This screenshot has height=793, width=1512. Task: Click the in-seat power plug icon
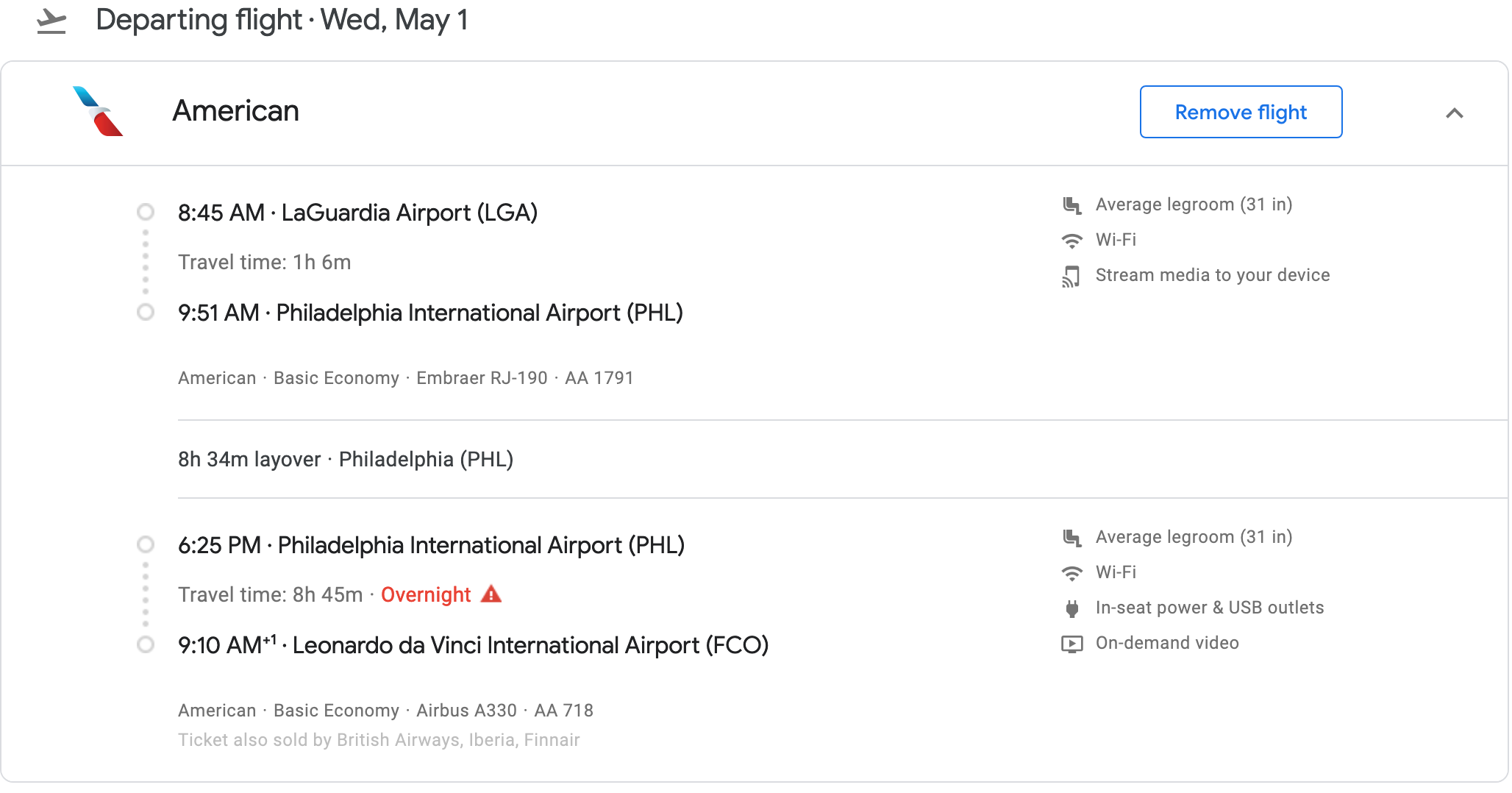[1072, 608]
